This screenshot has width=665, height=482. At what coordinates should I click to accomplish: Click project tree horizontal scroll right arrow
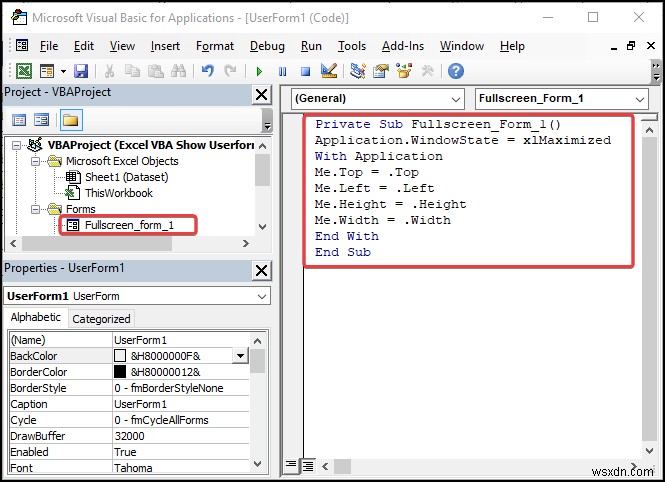point(246,244)
